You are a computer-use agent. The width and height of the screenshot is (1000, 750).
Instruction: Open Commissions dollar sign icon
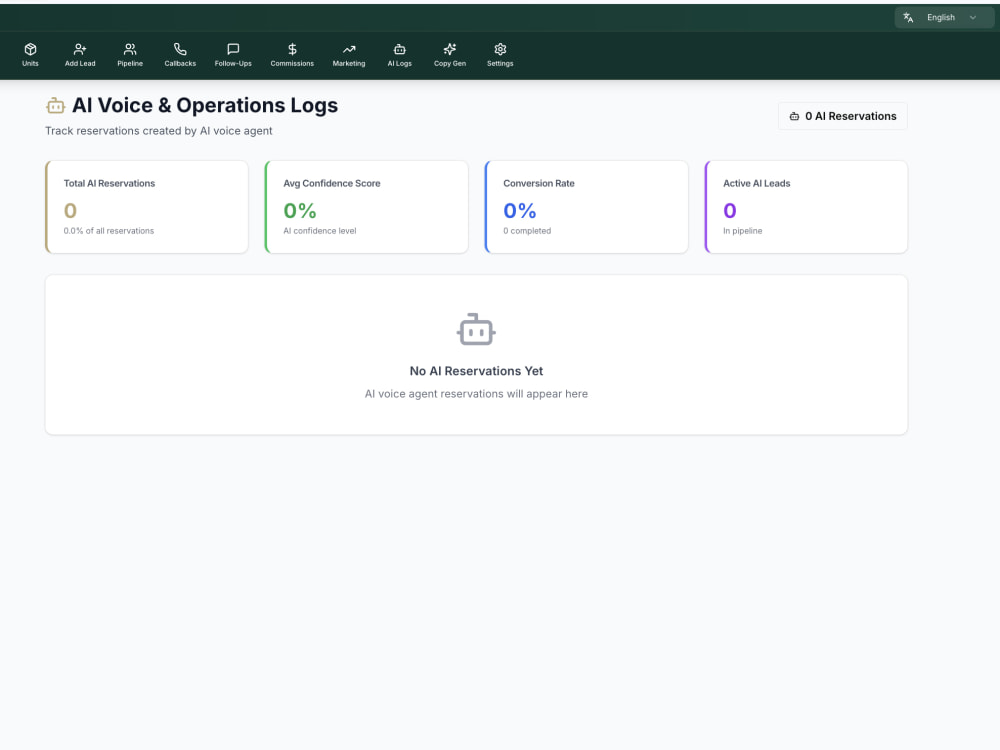(292, 49)
